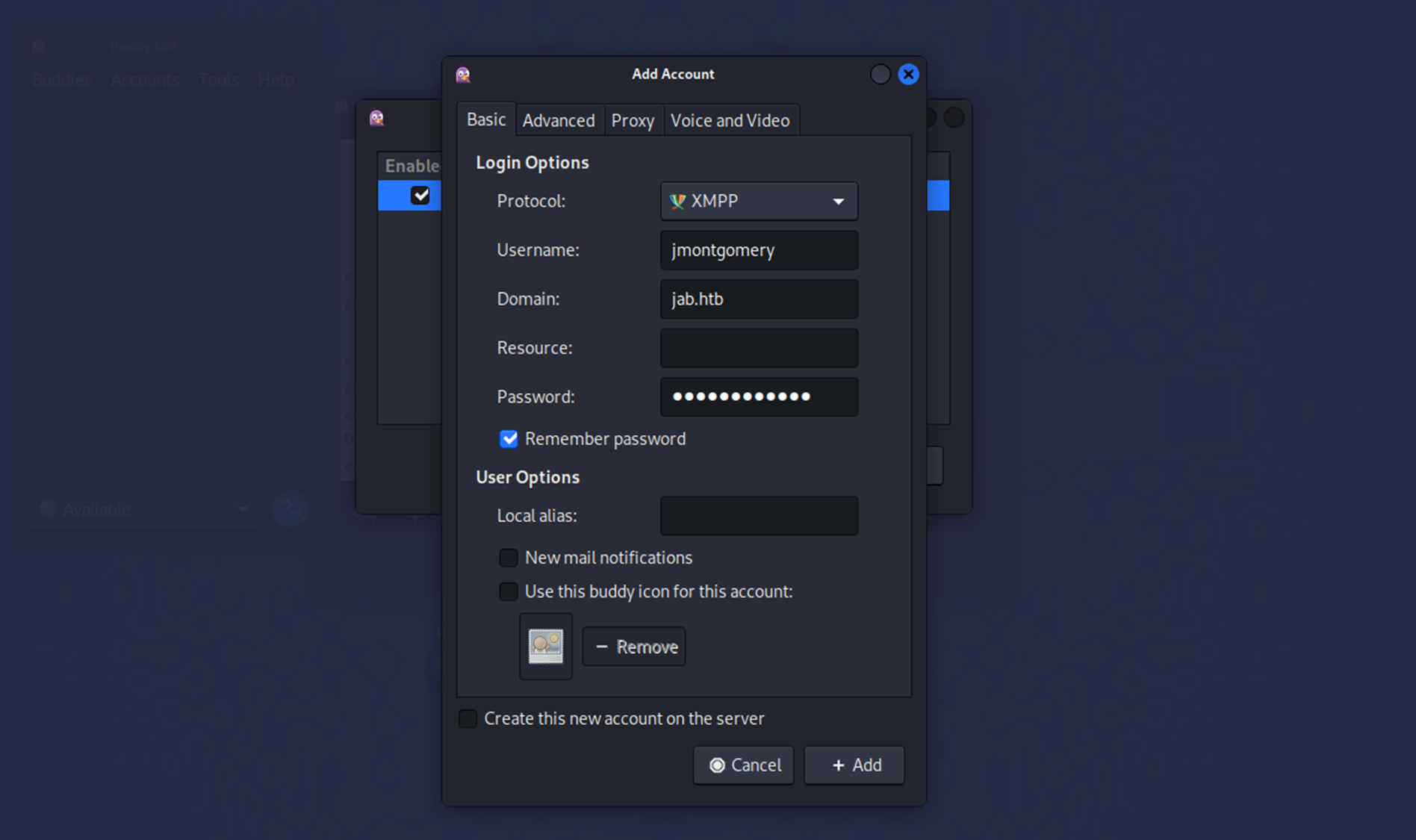The height and width of the screenshot is (840, 1416).
Task: Open the Protocol XMPP dropdown
Action: pyautogui.click(x=759, y=201)
